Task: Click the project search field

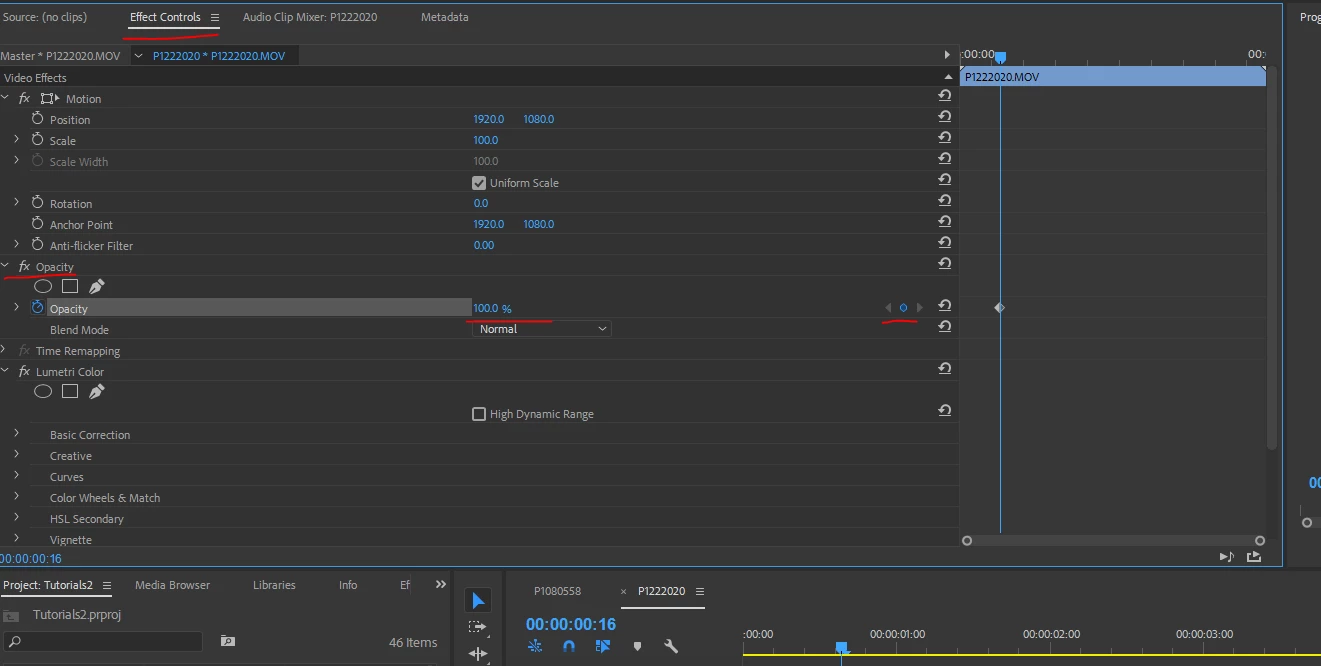Action: coord(102,642)
